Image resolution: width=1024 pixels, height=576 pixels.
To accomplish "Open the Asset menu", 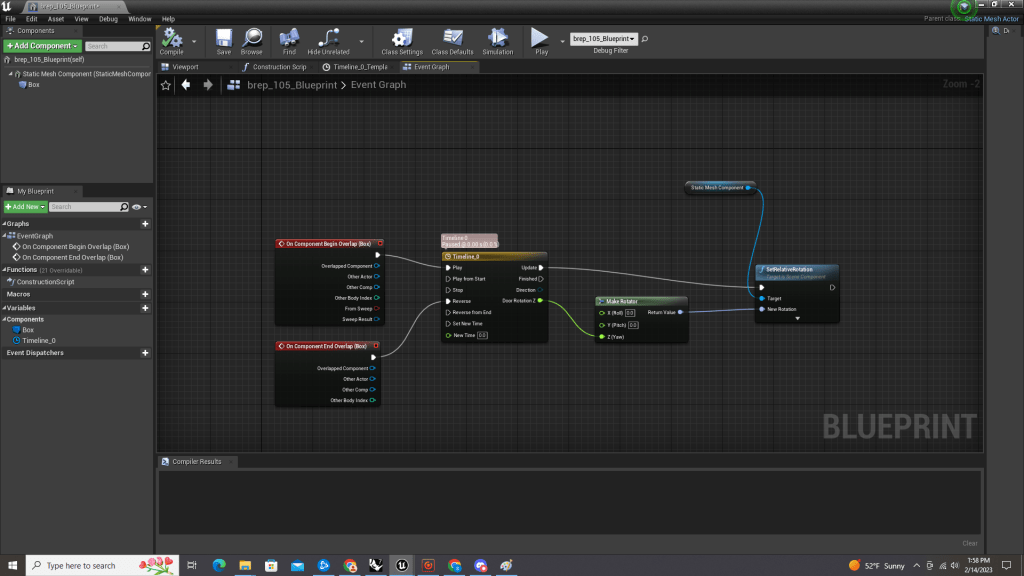I will click(56, 19).
